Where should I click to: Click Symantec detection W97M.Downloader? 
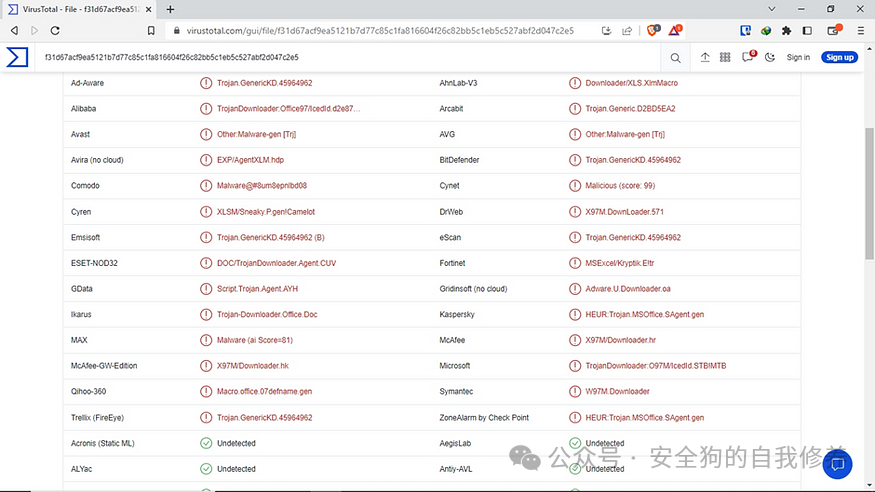click(x=617, y=392)
